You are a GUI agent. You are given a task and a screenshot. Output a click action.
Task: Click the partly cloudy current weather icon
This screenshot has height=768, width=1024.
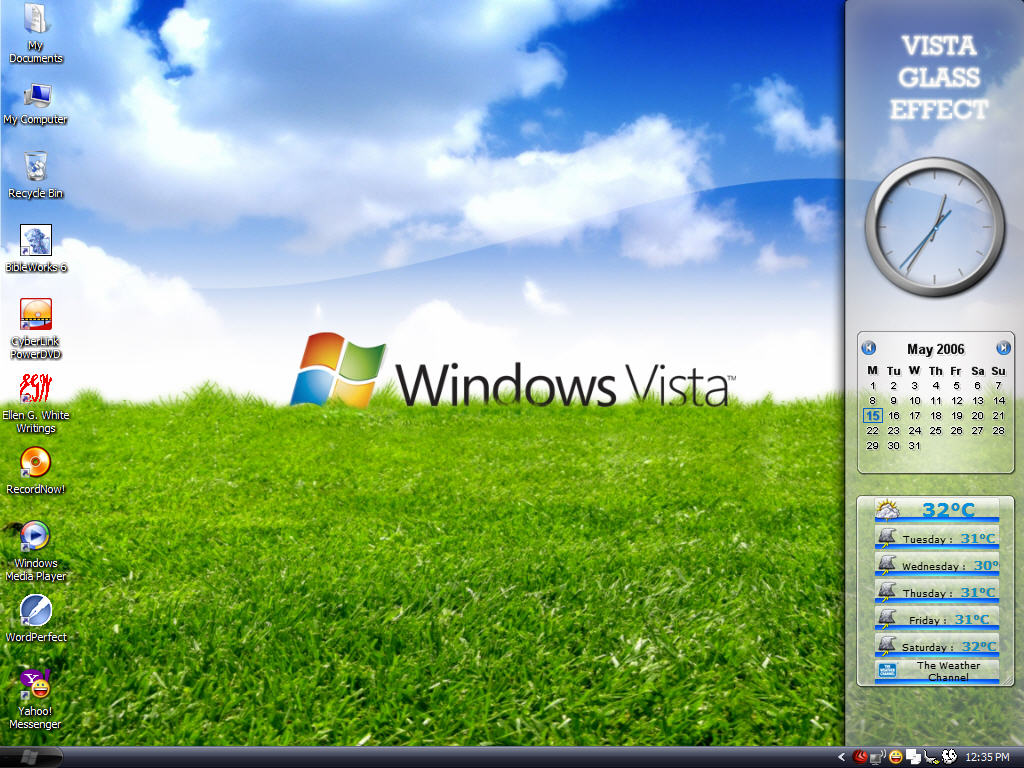888,509
